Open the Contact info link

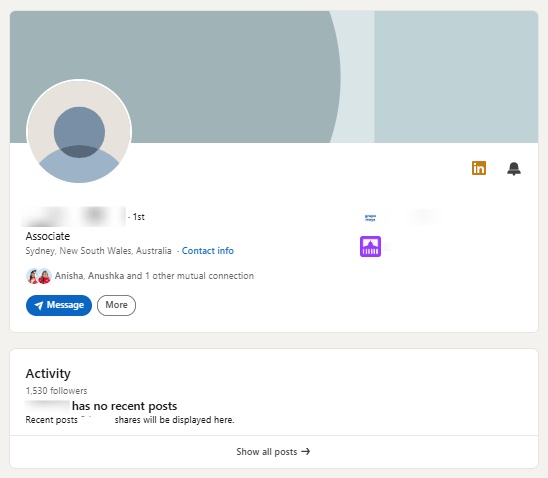click(208, 251)
